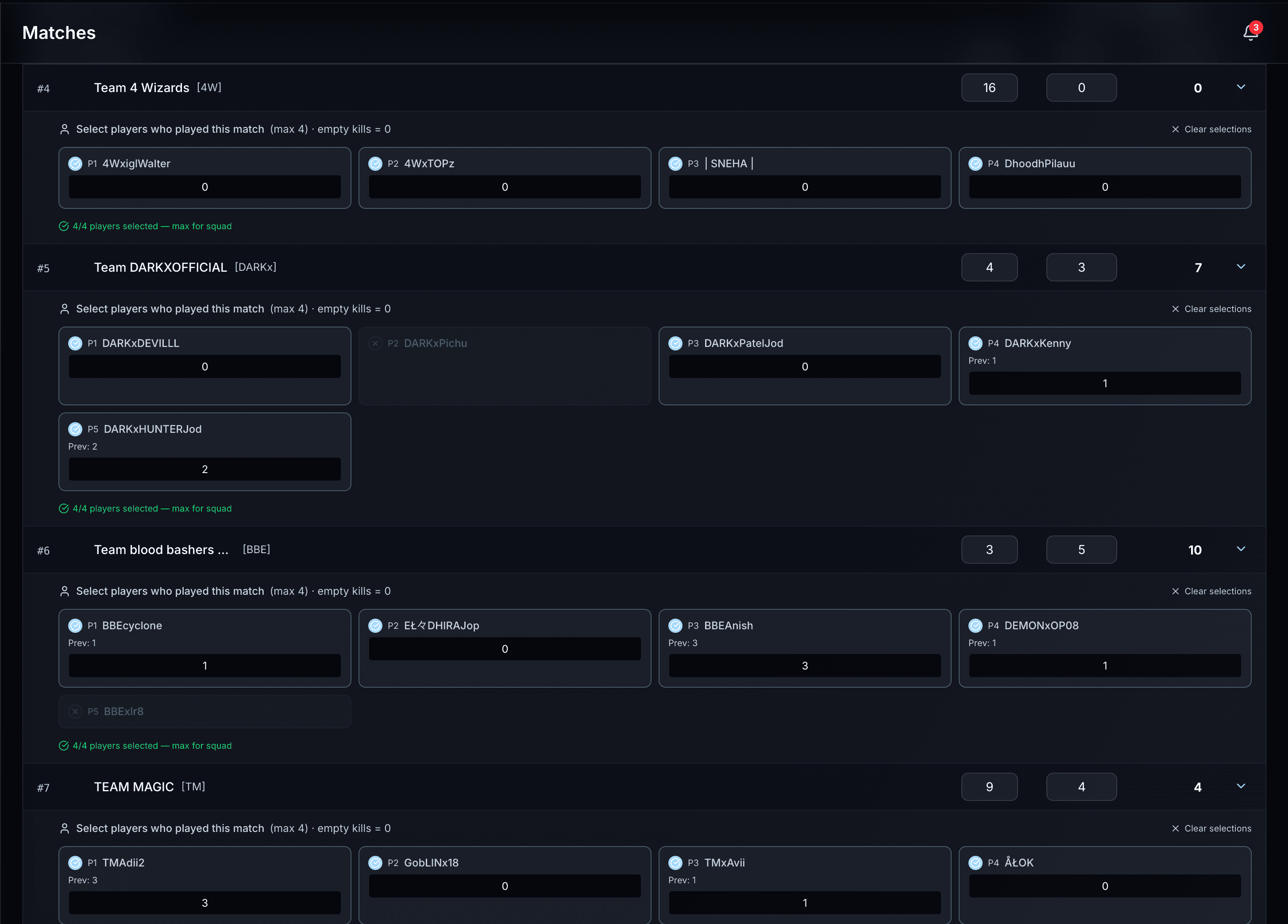Toggle player DhoodhPilauu selection
This screenshot has width=1288, height=924.
pyautogui.click(x=975, y=164)
